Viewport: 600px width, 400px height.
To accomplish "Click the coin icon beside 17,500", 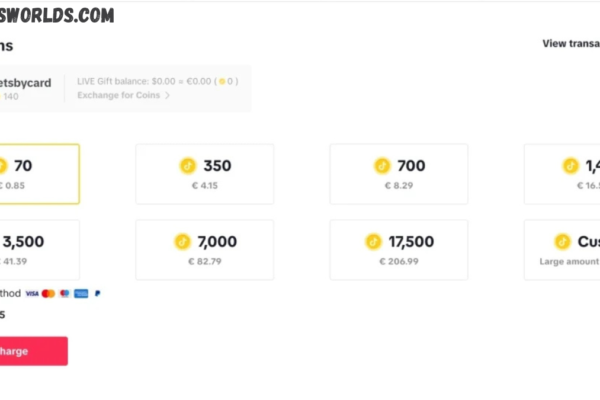I will [373, 242].
